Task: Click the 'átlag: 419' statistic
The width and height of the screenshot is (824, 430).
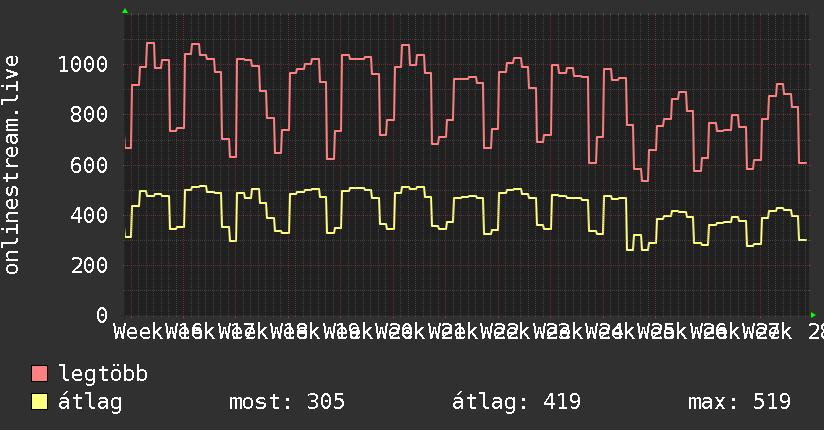Action: click(517, 402)
